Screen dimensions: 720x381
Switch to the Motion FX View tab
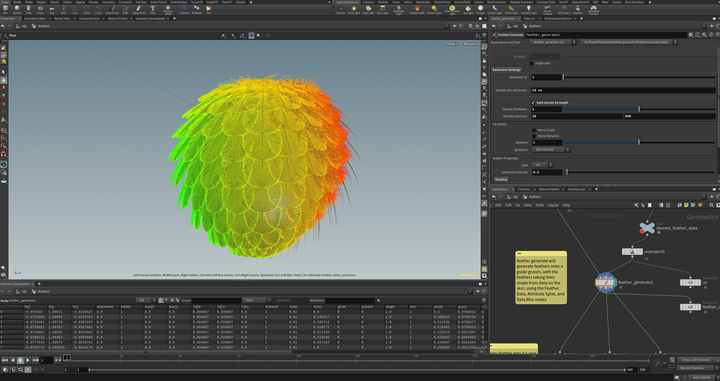pos(118,18)
